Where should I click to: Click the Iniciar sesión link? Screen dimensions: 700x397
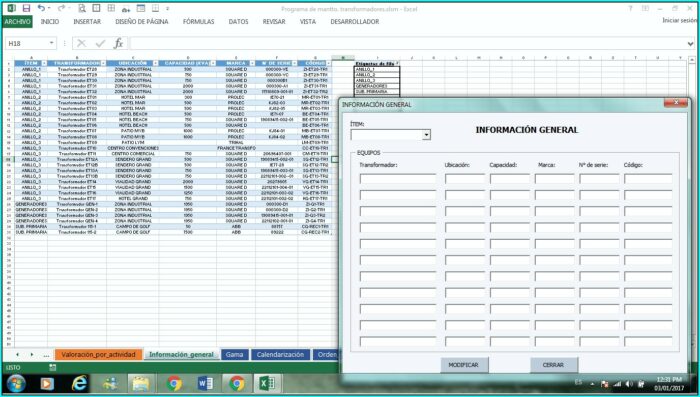coord(679,21)
